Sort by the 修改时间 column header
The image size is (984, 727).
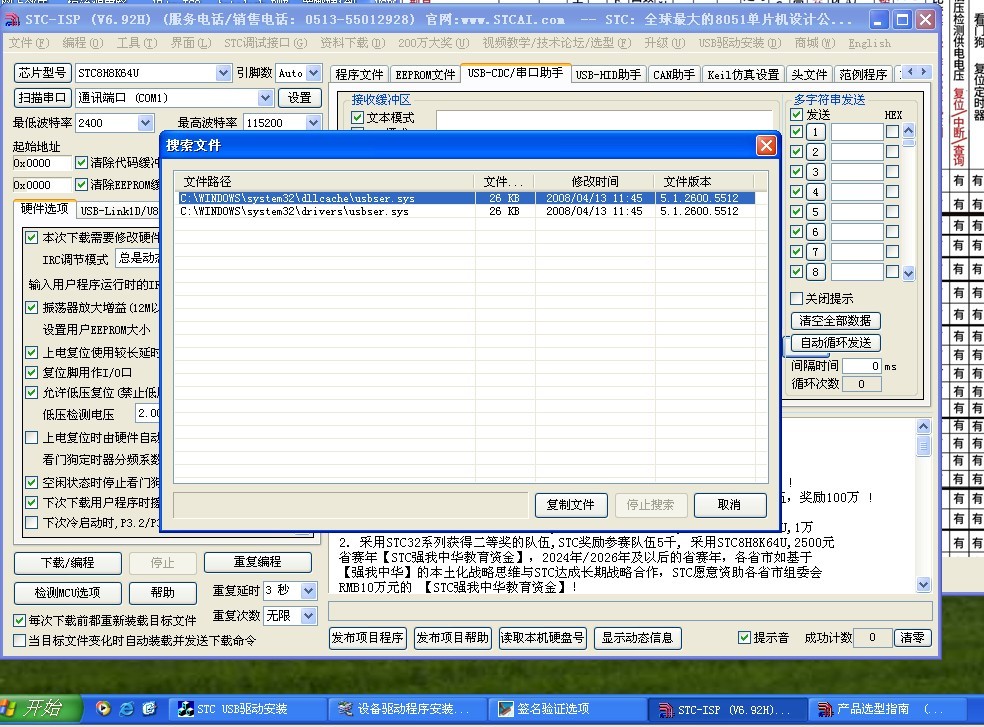[x=594, y=181]
